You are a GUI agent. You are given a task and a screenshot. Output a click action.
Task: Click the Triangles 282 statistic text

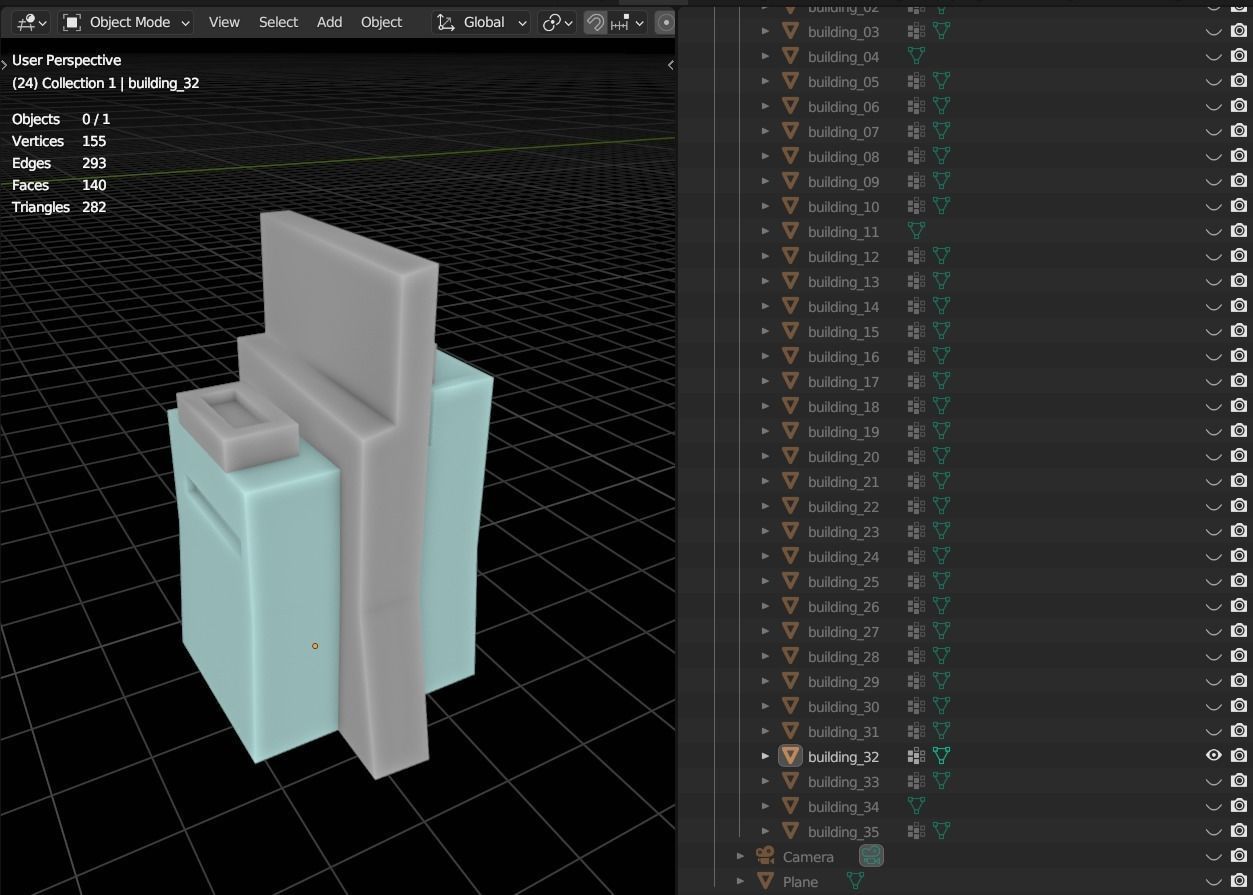click(x=59, y=207)
